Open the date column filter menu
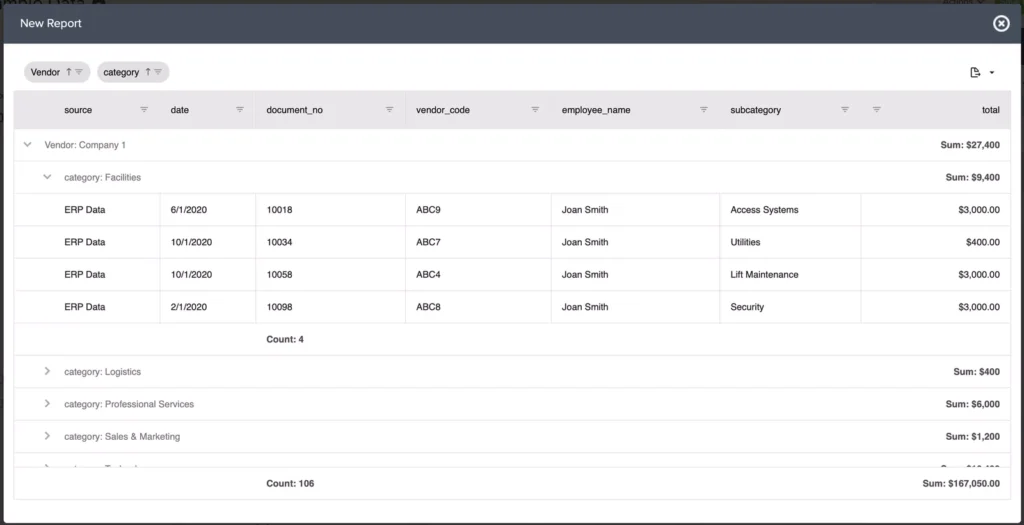Image resolution: width=1024 pixels, height=525 pixels. click(x=240, y=110)
